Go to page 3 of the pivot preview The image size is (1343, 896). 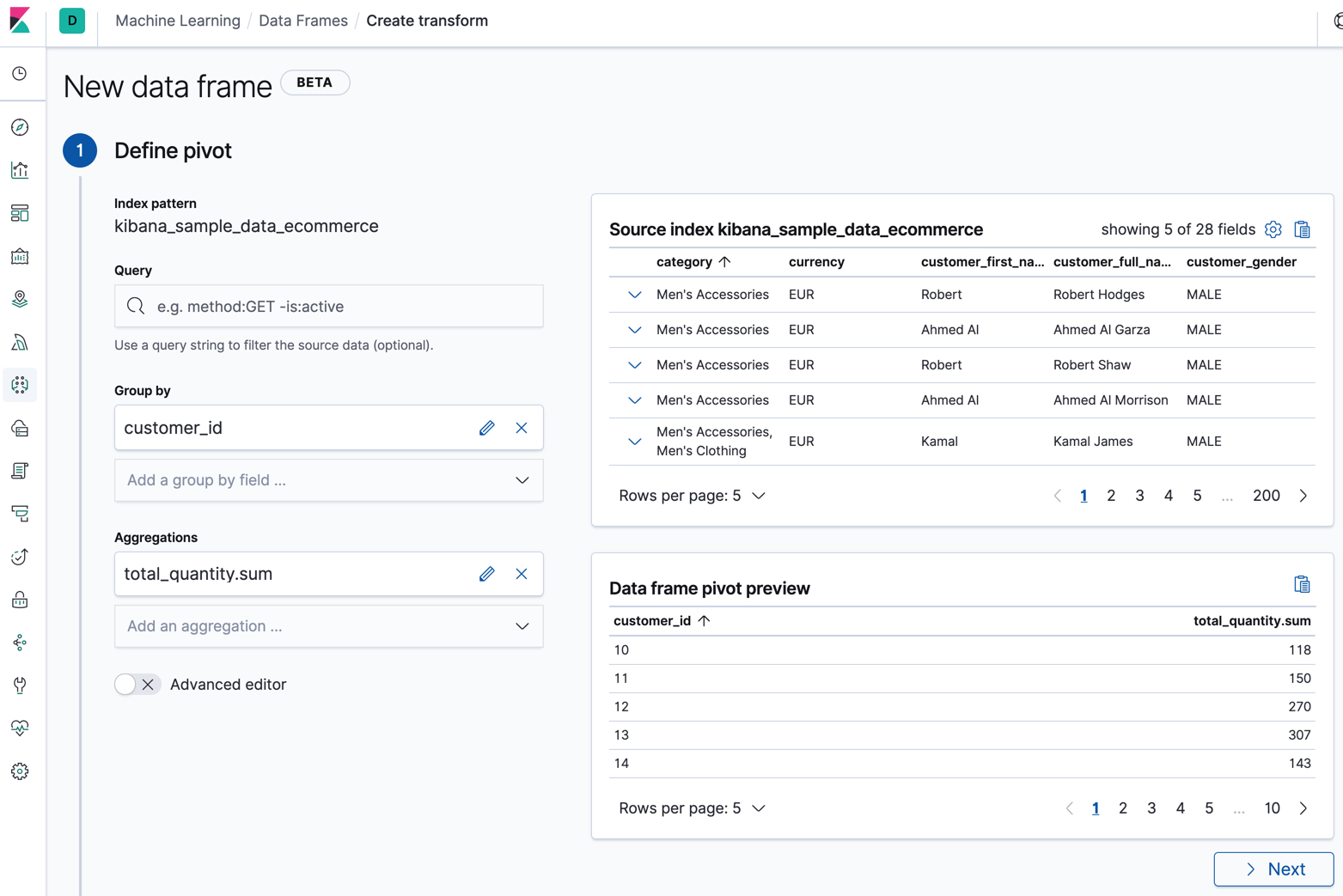(x=1151, y=808)
